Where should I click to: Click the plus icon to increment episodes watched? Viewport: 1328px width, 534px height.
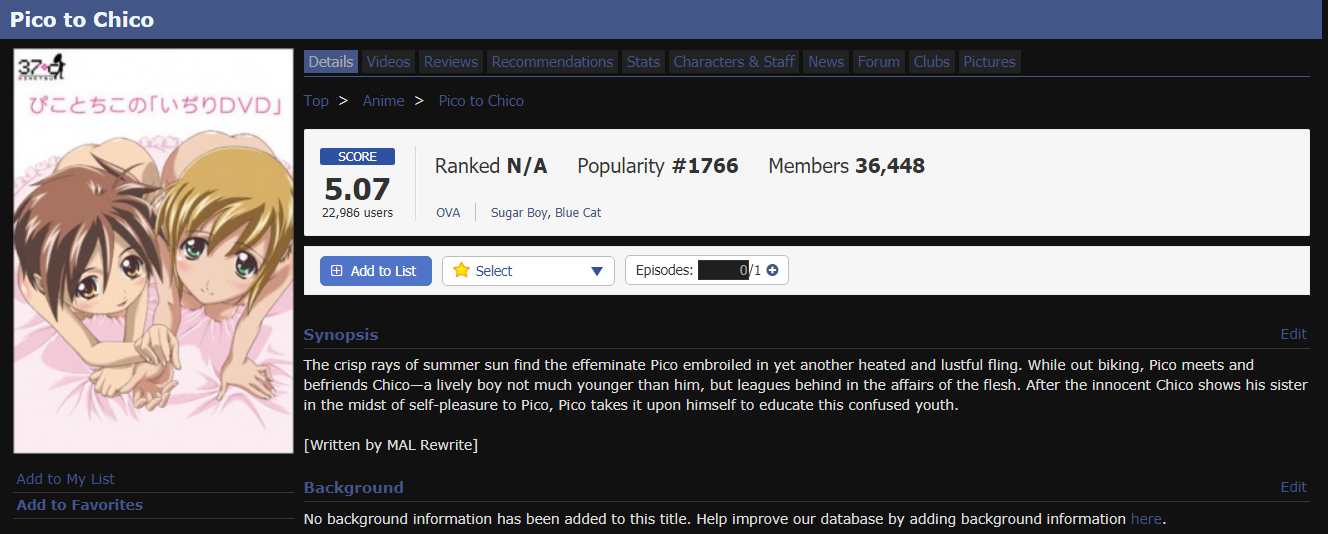[772, 270]
